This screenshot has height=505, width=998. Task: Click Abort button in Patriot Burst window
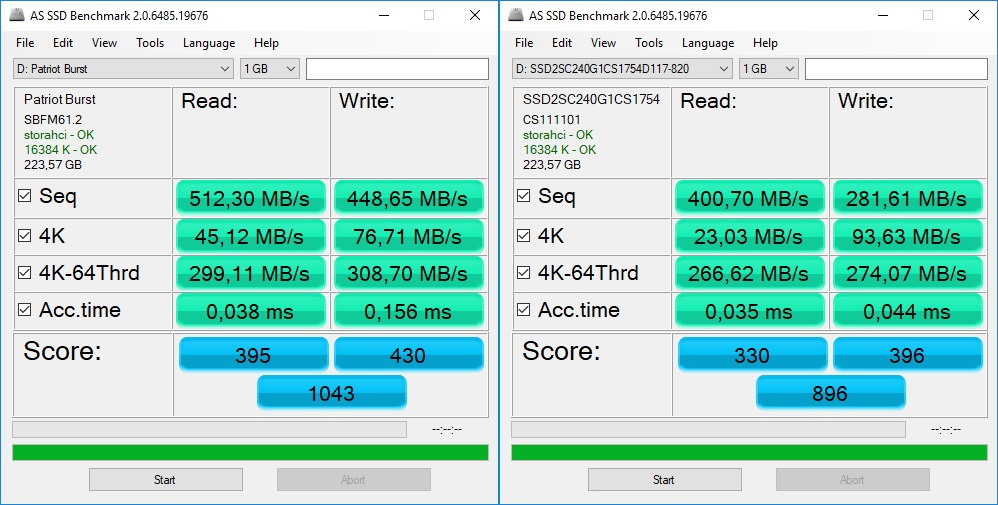click(354, 480)
